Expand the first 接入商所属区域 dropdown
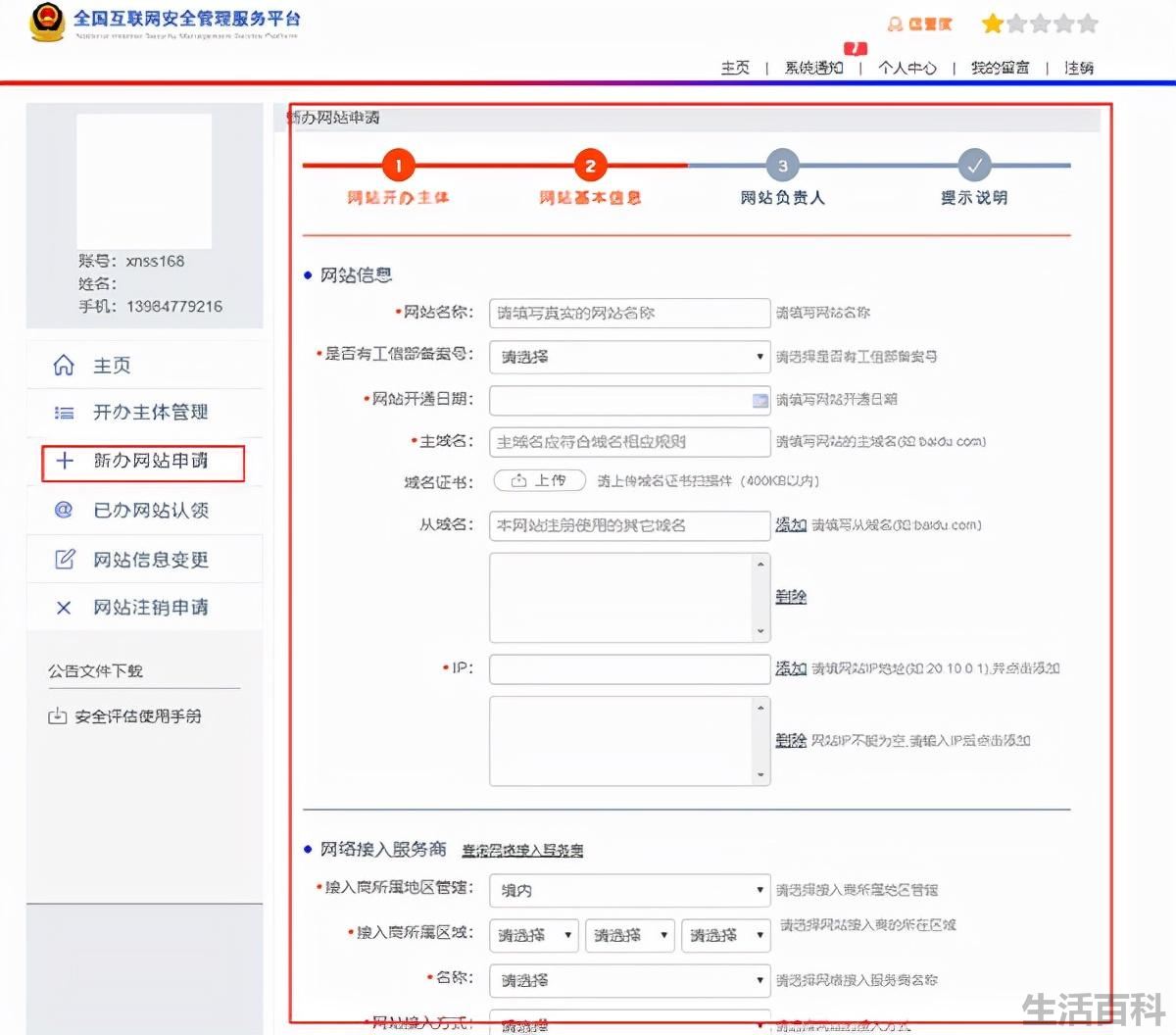 click(533, 935)
